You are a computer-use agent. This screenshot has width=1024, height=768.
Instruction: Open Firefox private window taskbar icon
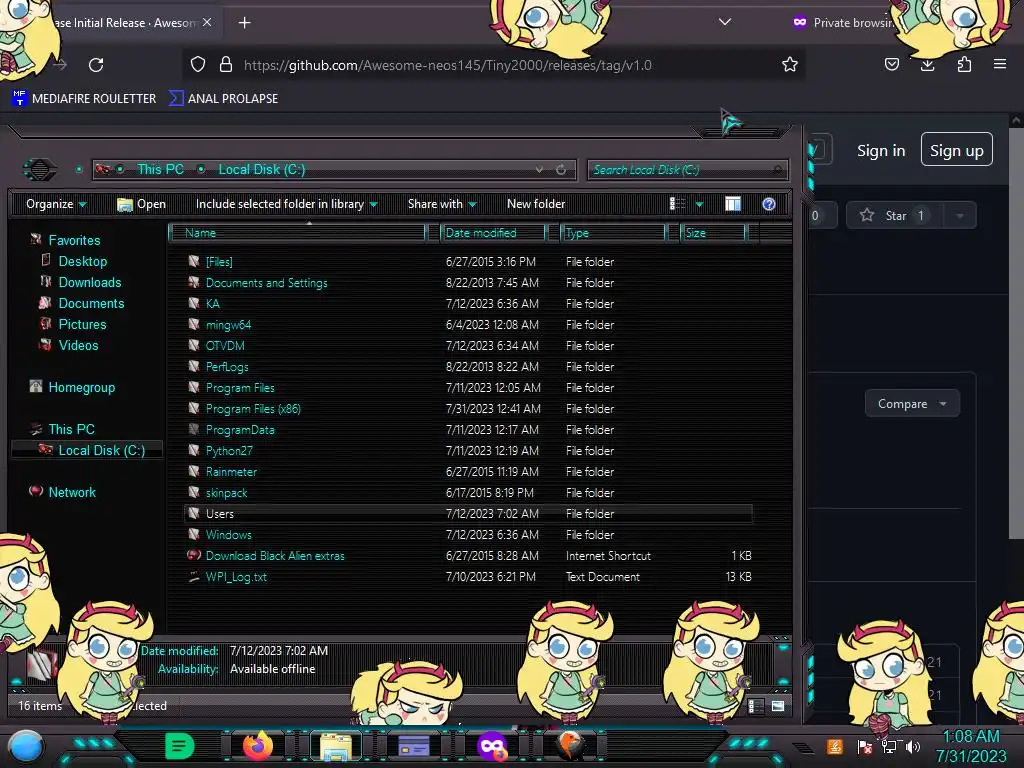(492, 746)
